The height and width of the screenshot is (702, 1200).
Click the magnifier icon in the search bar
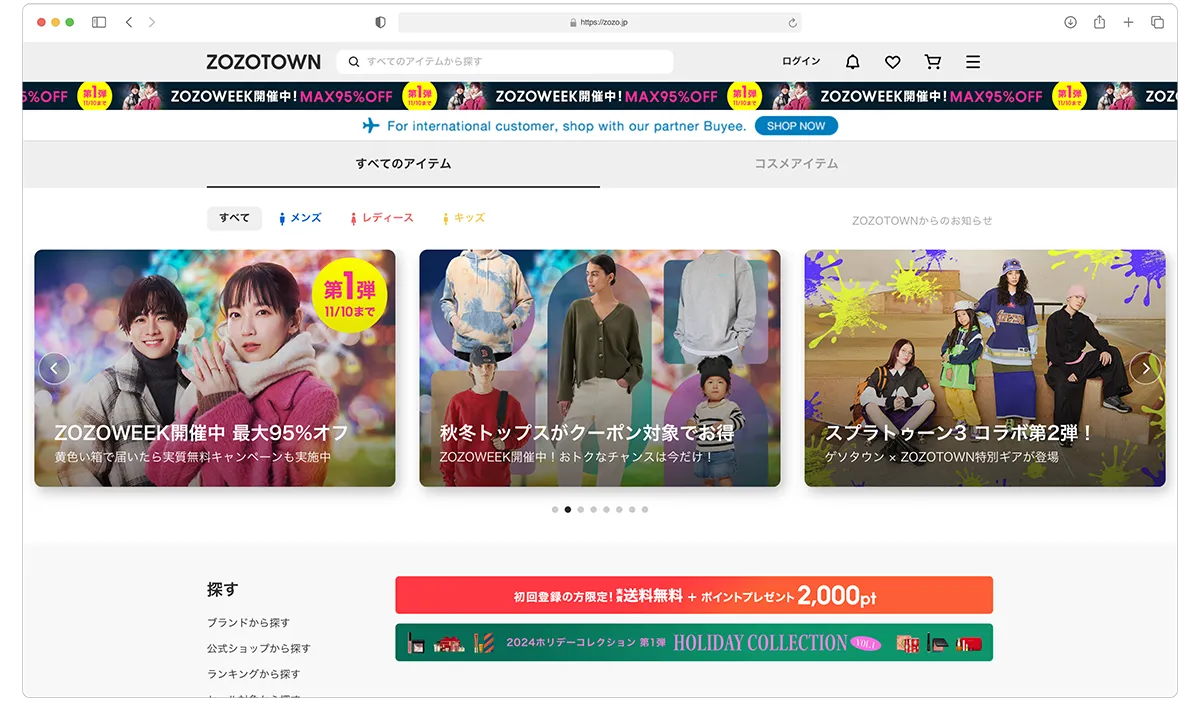[x=354, y=61]
